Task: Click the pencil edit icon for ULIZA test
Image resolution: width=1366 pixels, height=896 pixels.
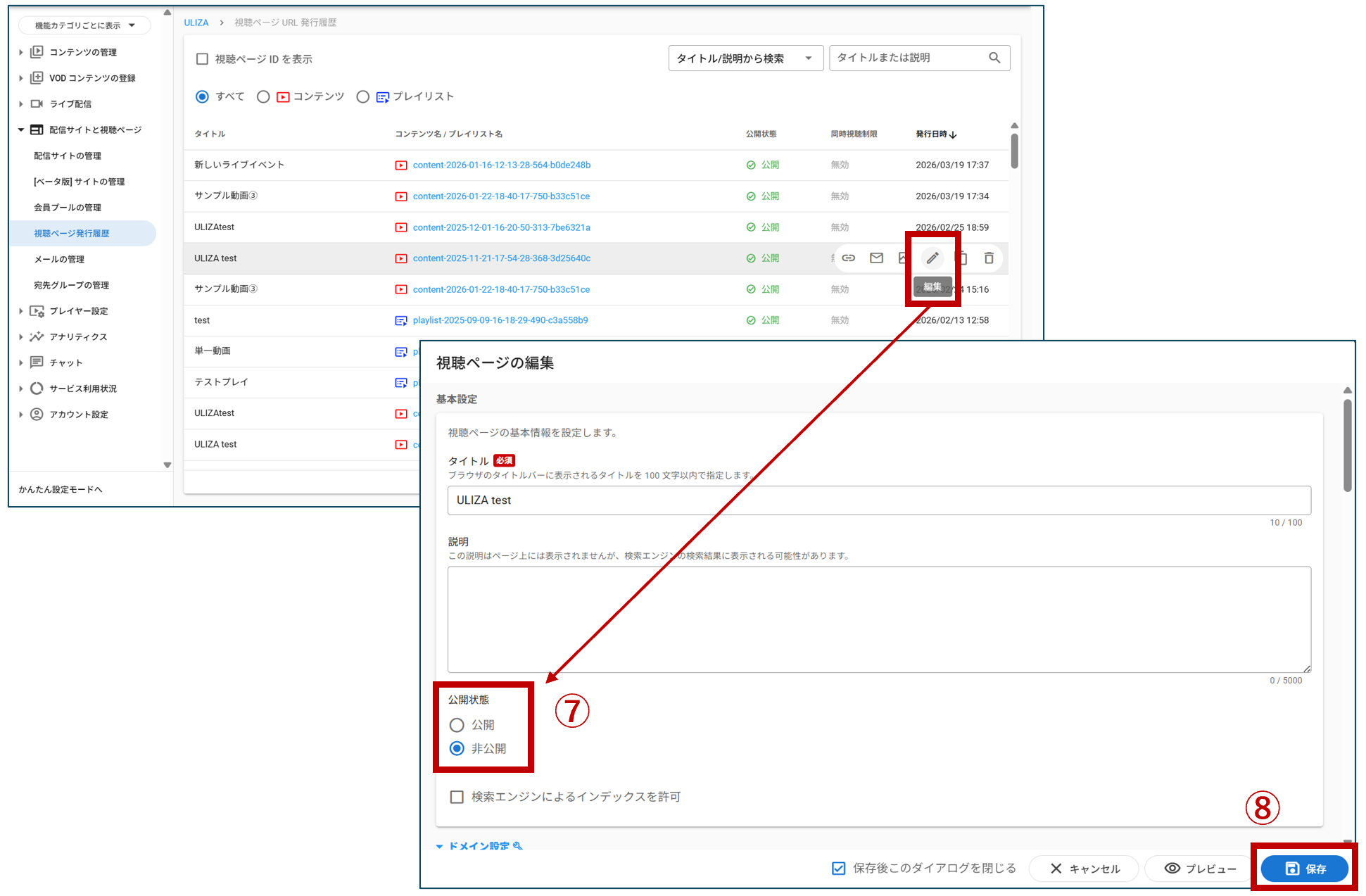Action: (x=932, y=258)
